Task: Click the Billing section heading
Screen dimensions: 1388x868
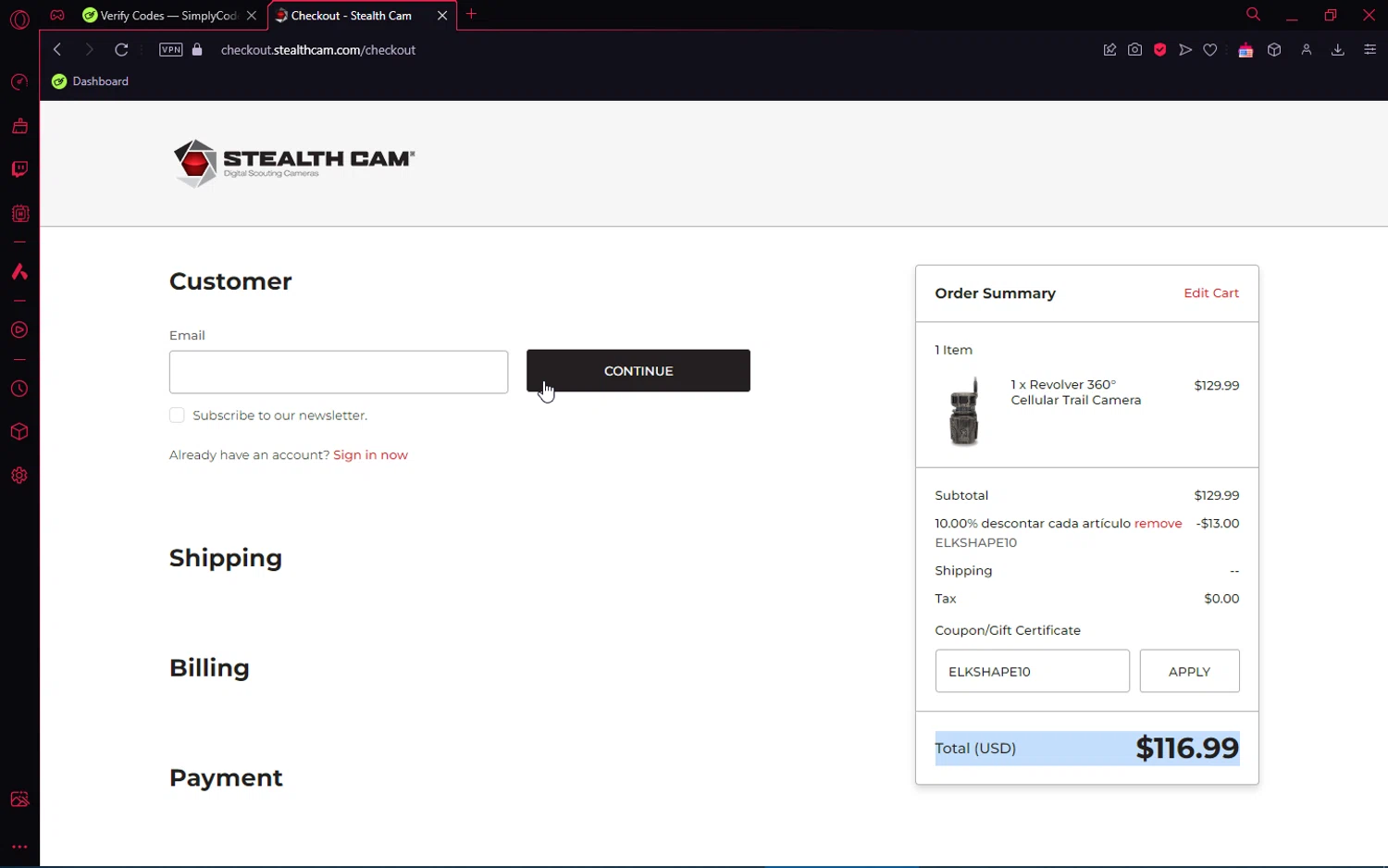Action: coord(209,668)
